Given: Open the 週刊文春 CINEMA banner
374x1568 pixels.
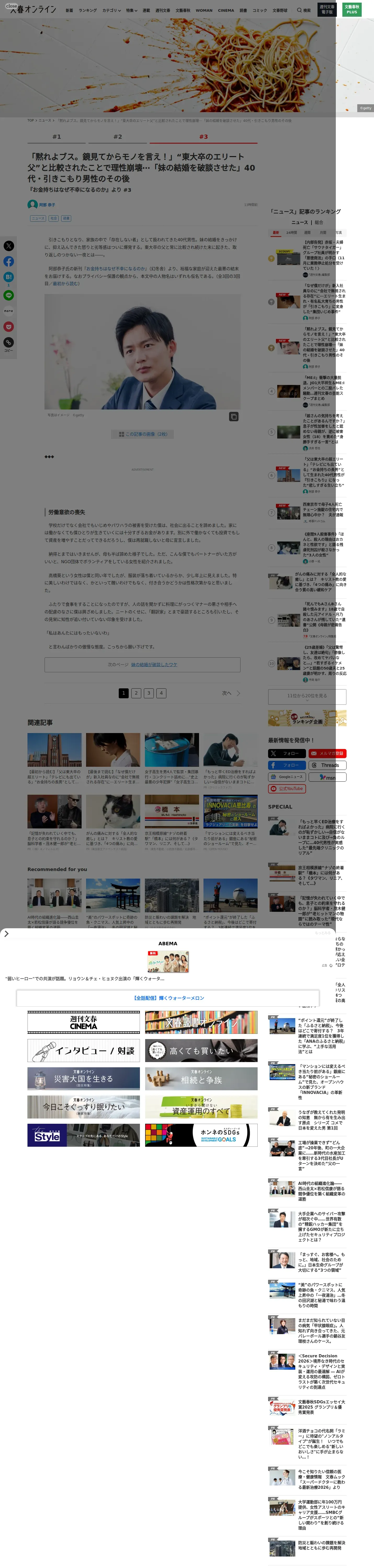Looking at the screenshot, I should (83, 1023).
